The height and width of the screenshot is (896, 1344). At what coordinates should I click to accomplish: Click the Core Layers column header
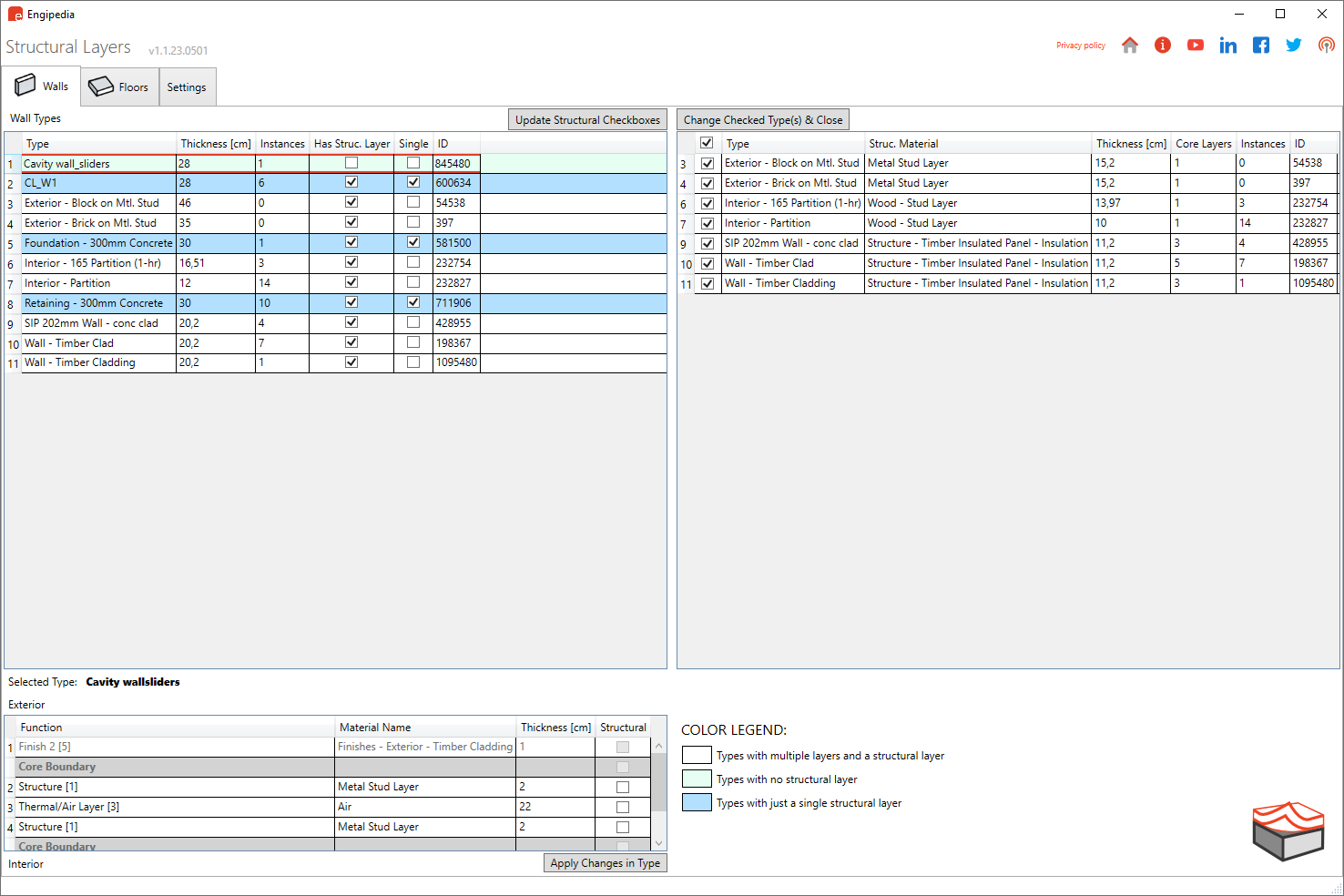coord(1203,144)
